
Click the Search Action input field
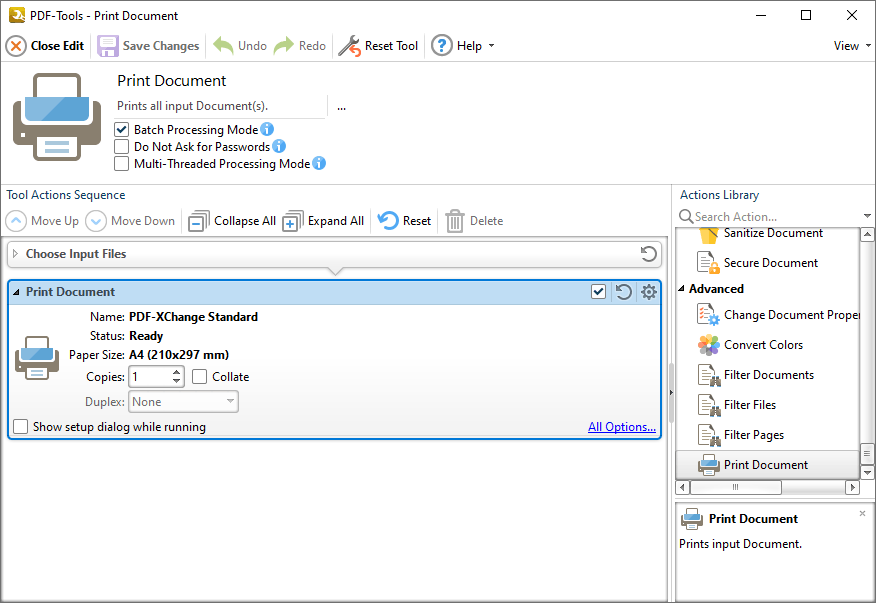click(765, 217)
